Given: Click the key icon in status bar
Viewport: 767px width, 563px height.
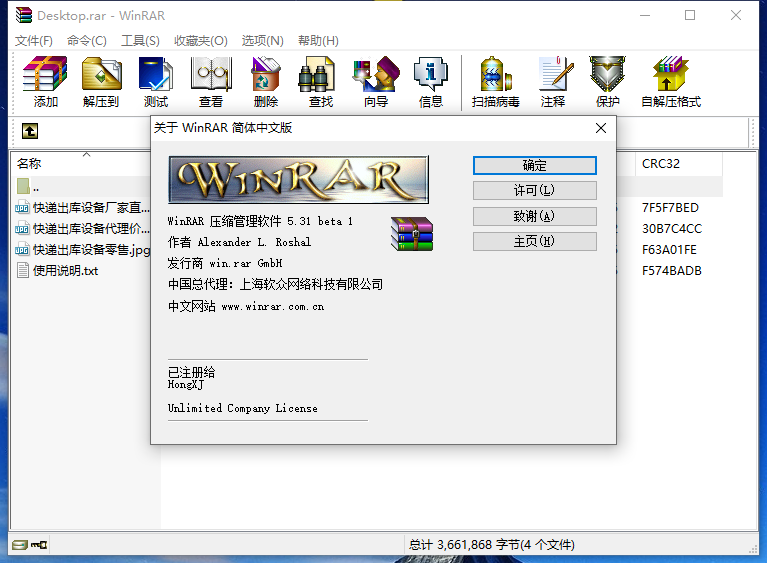Looking at the screenshot, I should tap(39, 544).
